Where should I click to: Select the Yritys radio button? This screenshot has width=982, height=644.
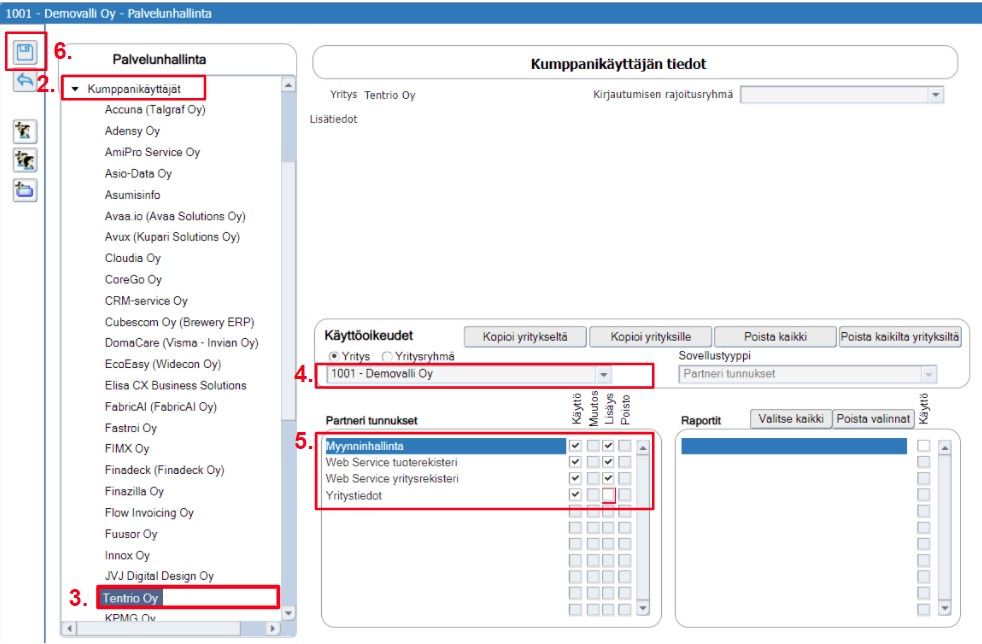pyautogui.click(x=334, y=356)
